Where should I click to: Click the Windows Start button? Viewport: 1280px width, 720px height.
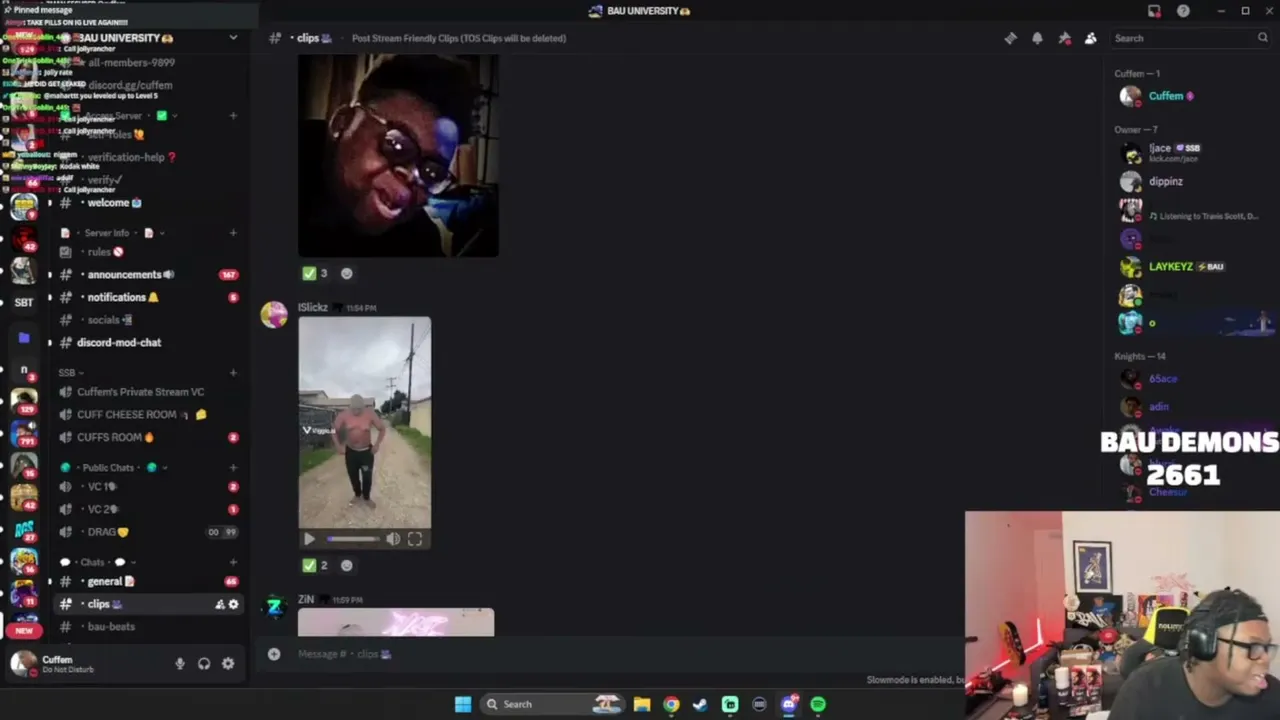pyautogui.click(x=463, y=704)
